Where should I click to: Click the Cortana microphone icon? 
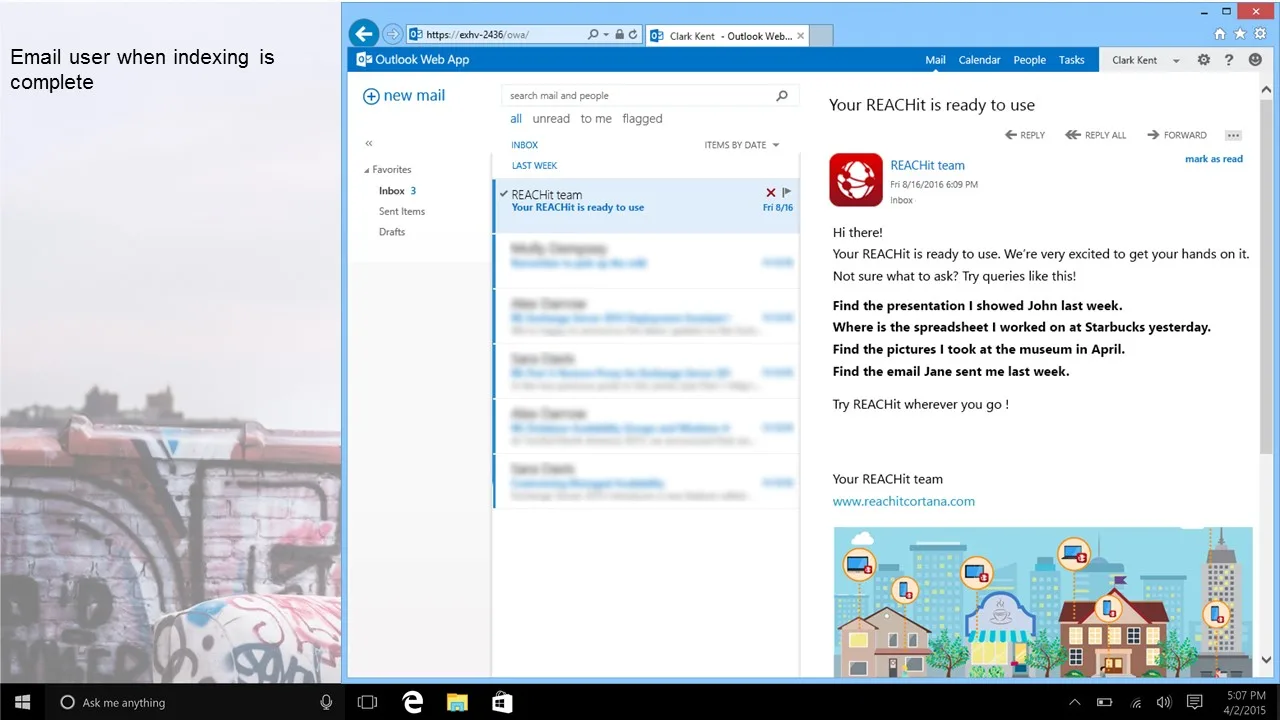(326, 702)
